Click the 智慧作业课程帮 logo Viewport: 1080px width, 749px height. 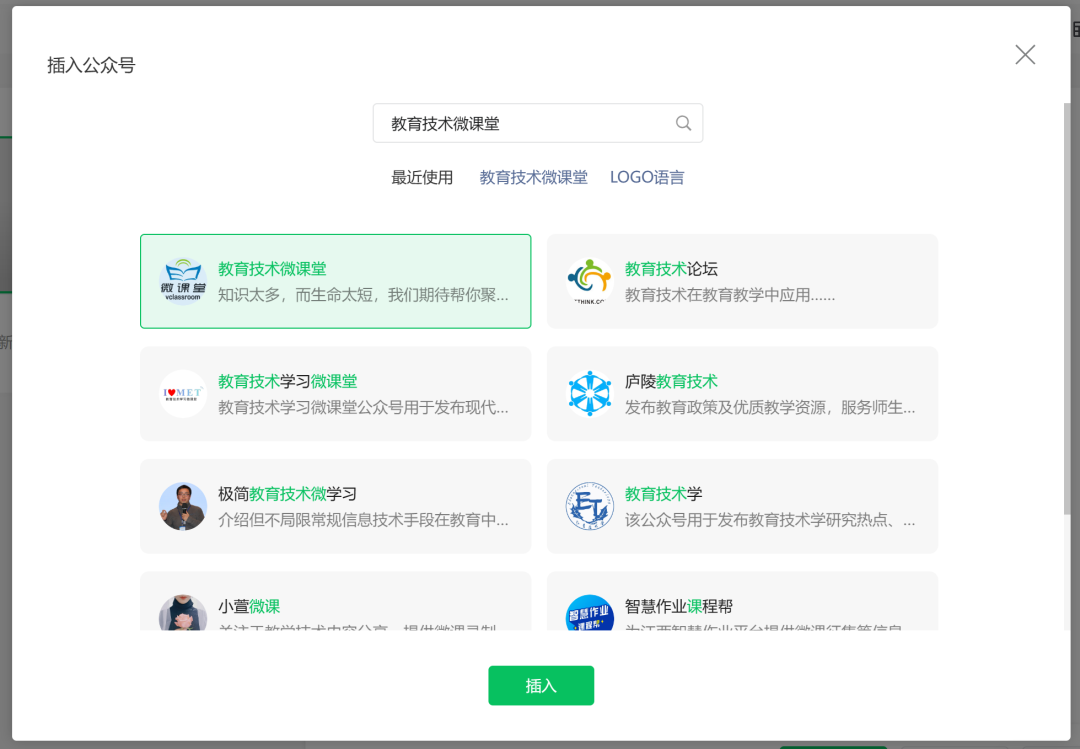(x=589, y=614)
